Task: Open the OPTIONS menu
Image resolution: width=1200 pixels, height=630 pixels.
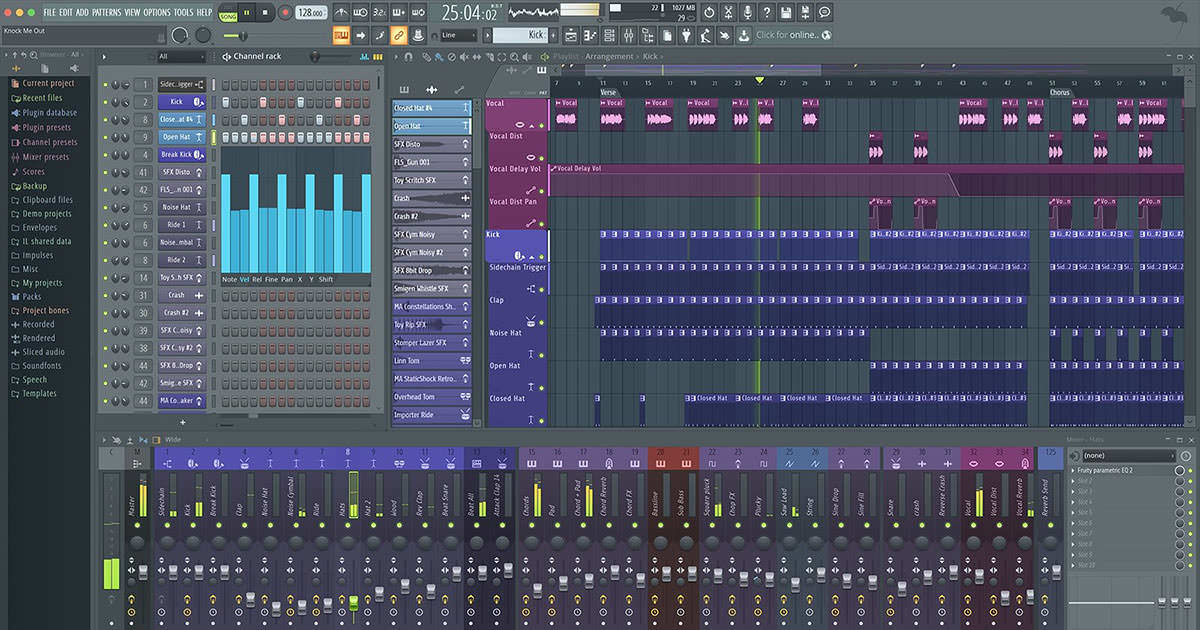Action: (x=157, y=12)
